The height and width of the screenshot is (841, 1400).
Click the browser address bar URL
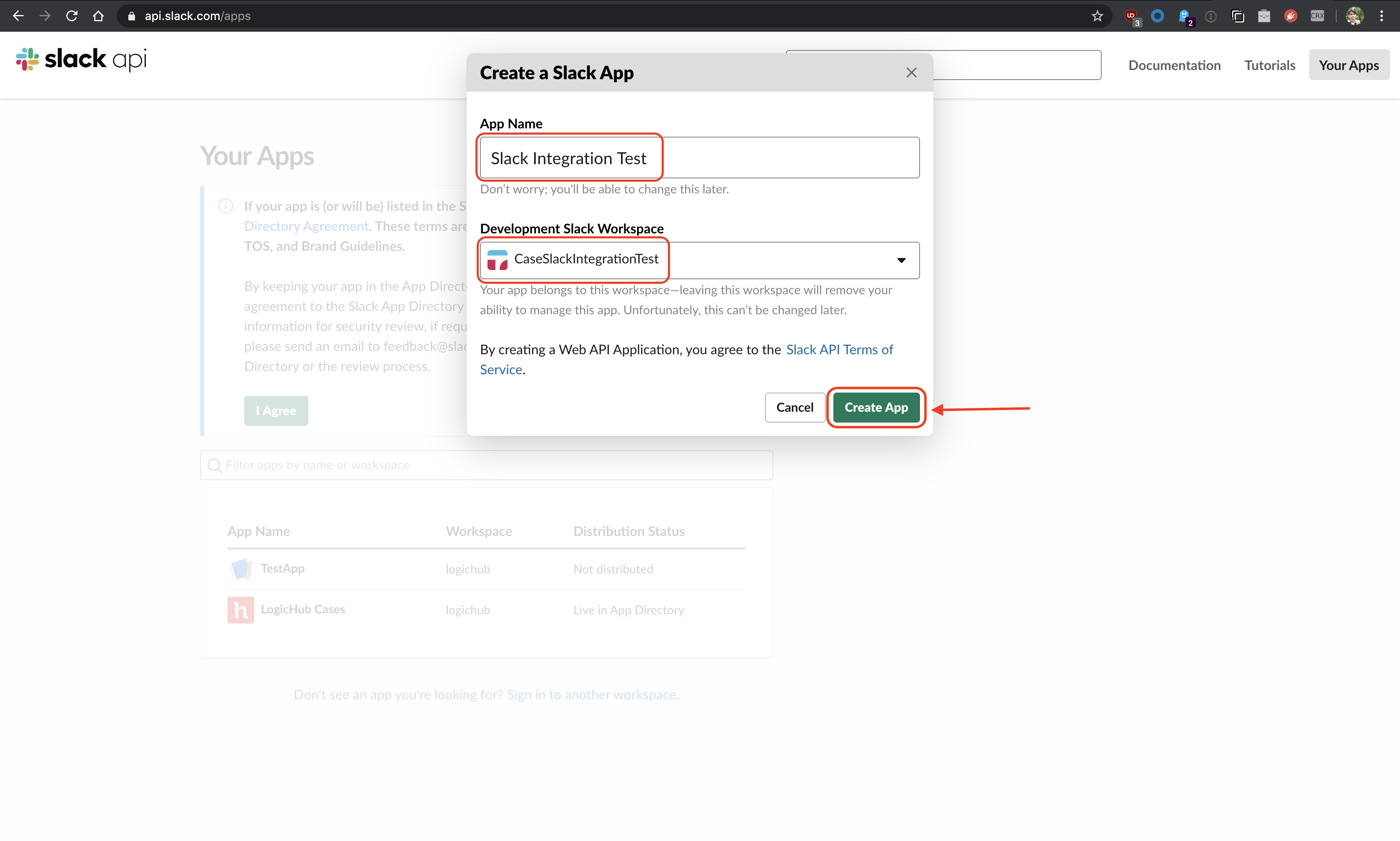[x=197, y=16]
